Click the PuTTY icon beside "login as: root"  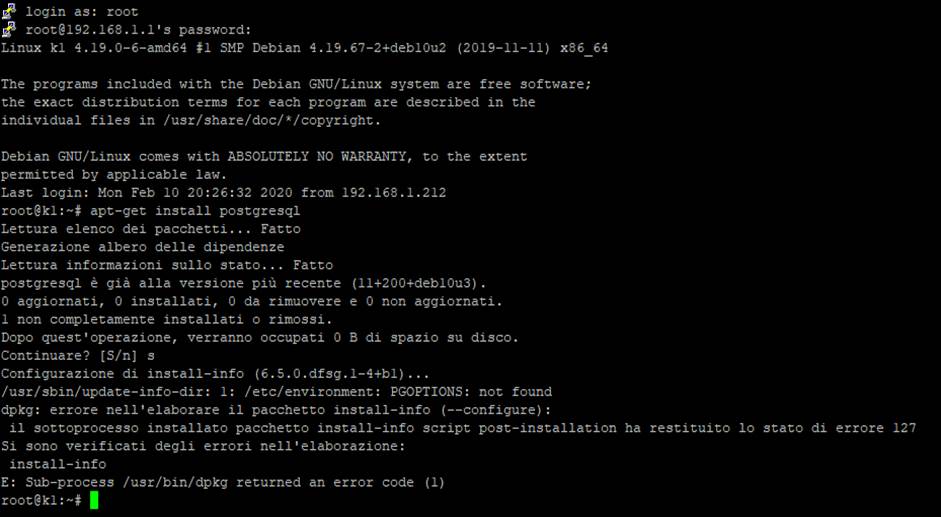click(x=9, y=11)
